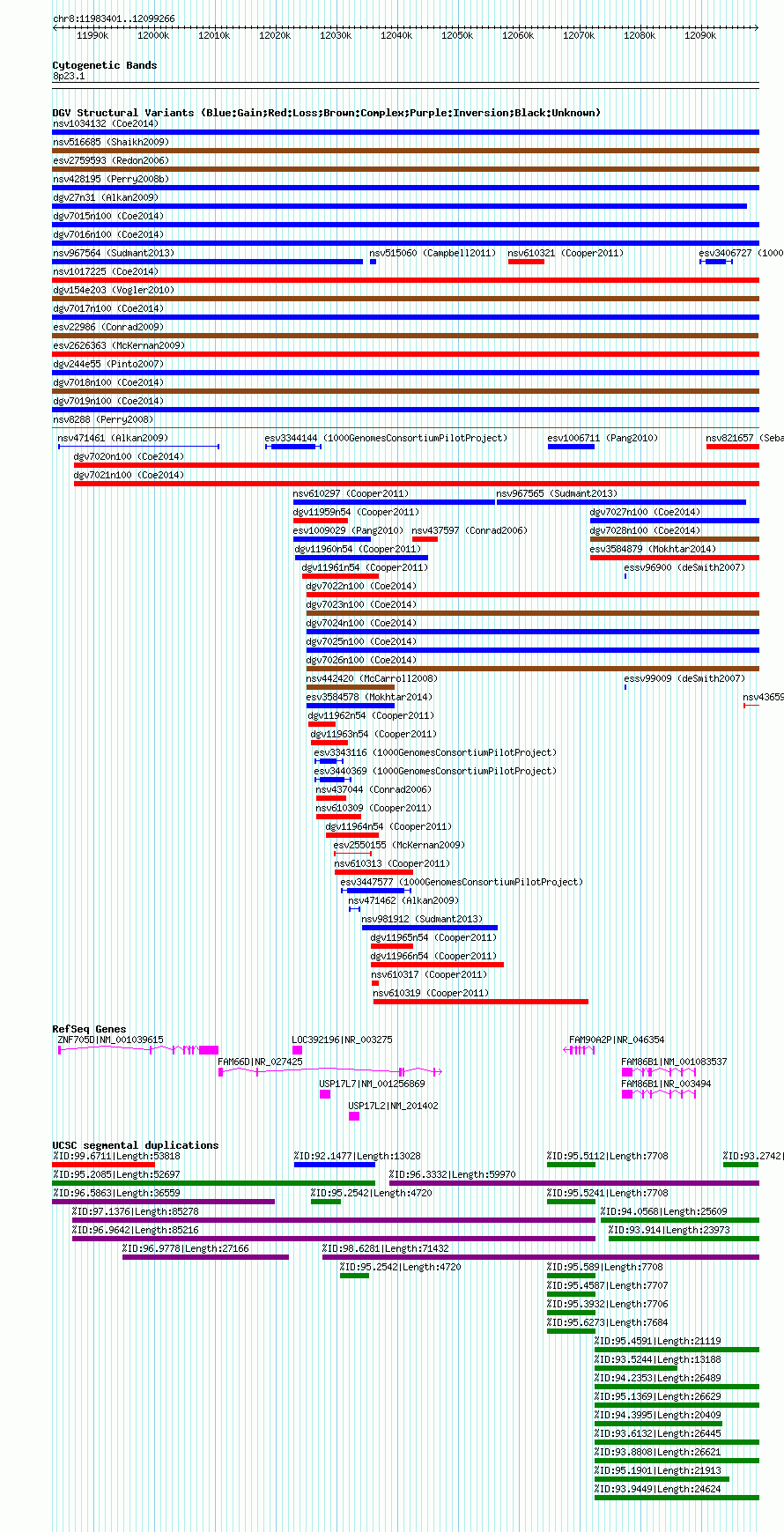
Task: Click esv3343116 1000Genomes variant label
Action: coord(435,752)
